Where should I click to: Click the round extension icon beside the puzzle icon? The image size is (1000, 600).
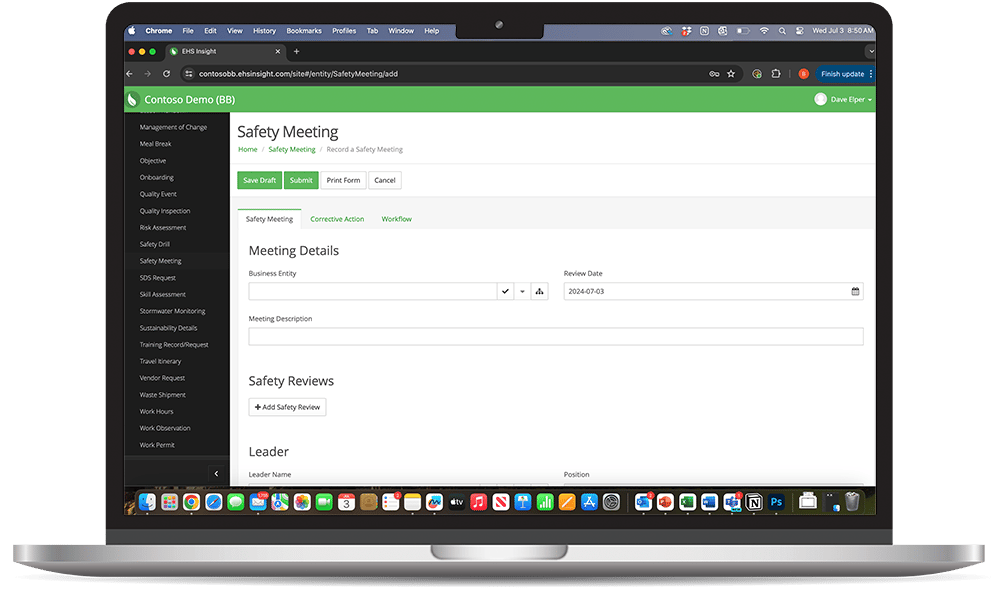[x=757, y=74]
